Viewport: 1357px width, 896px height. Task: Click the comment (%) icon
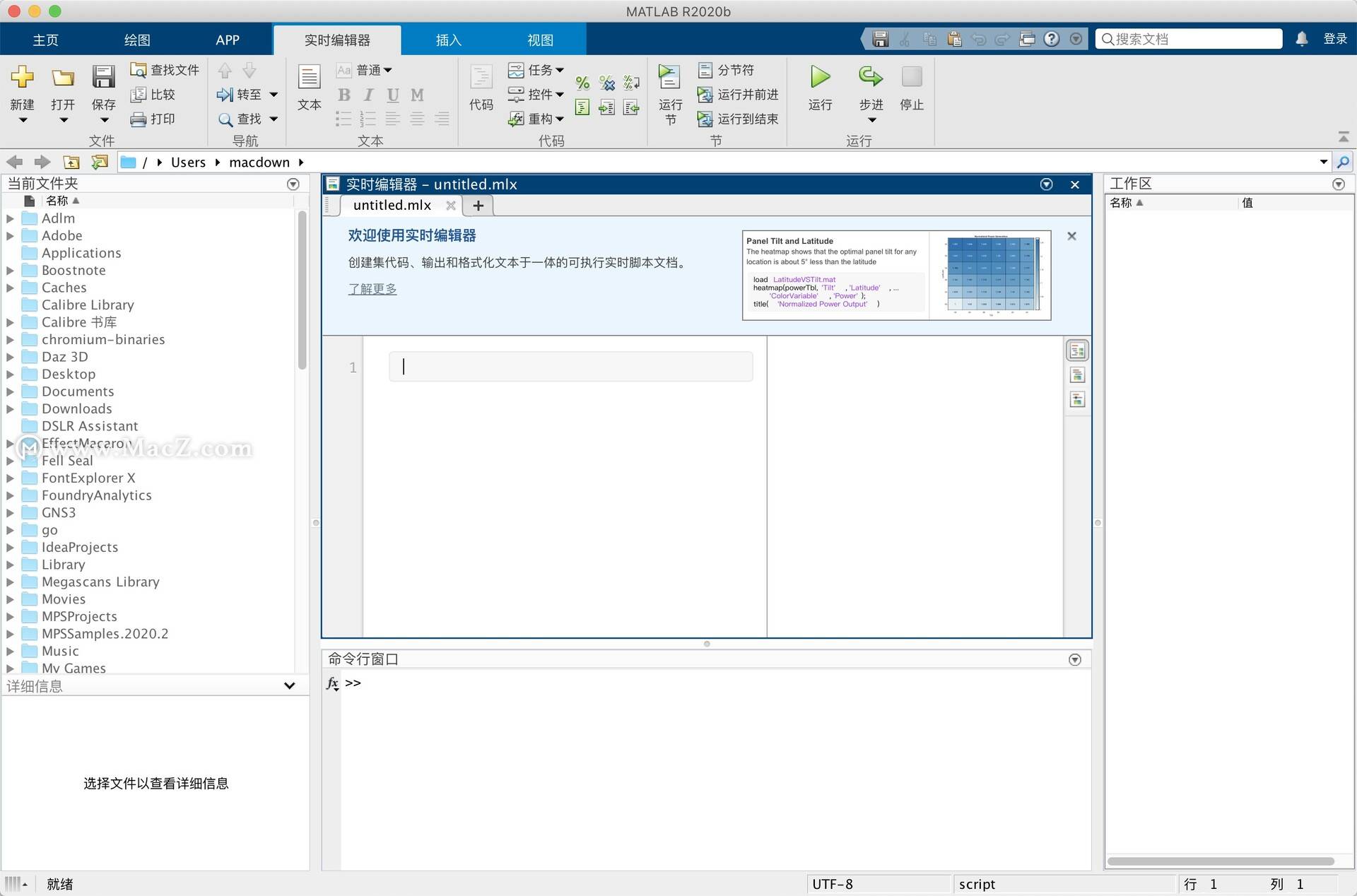point(582,83)
